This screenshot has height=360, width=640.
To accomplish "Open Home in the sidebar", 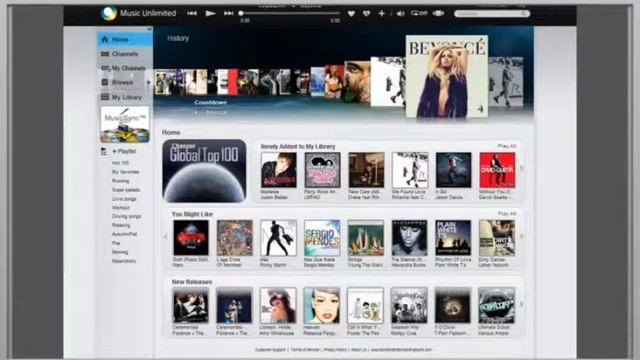I will coord(125,40).
